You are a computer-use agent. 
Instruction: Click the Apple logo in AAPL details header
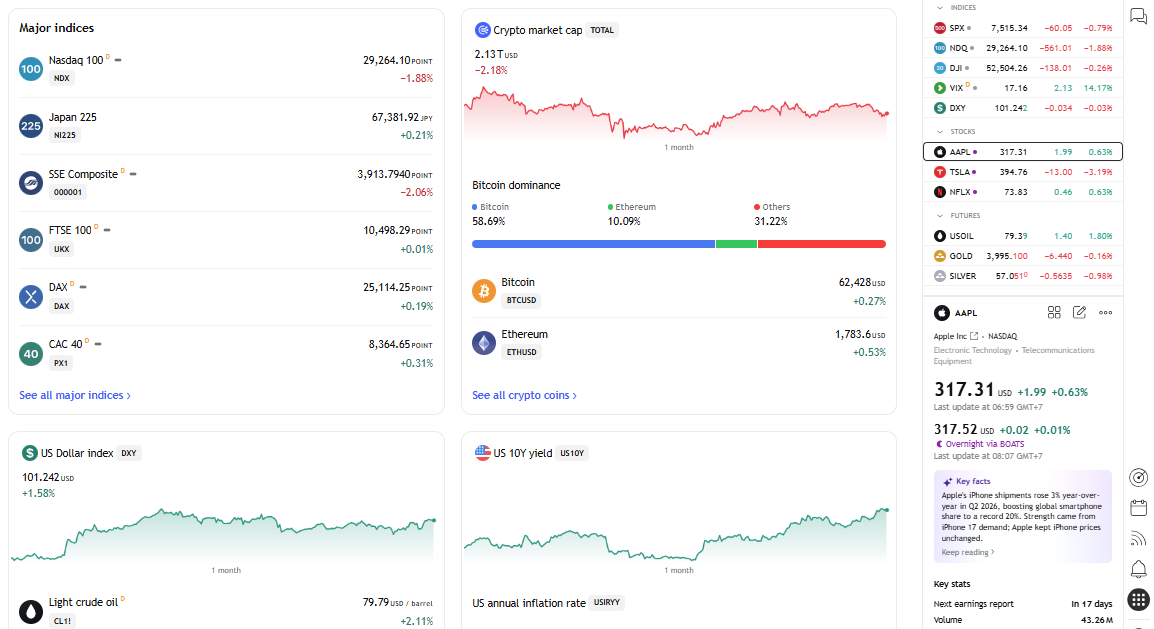pyautogui.click(x=942, y=313)
